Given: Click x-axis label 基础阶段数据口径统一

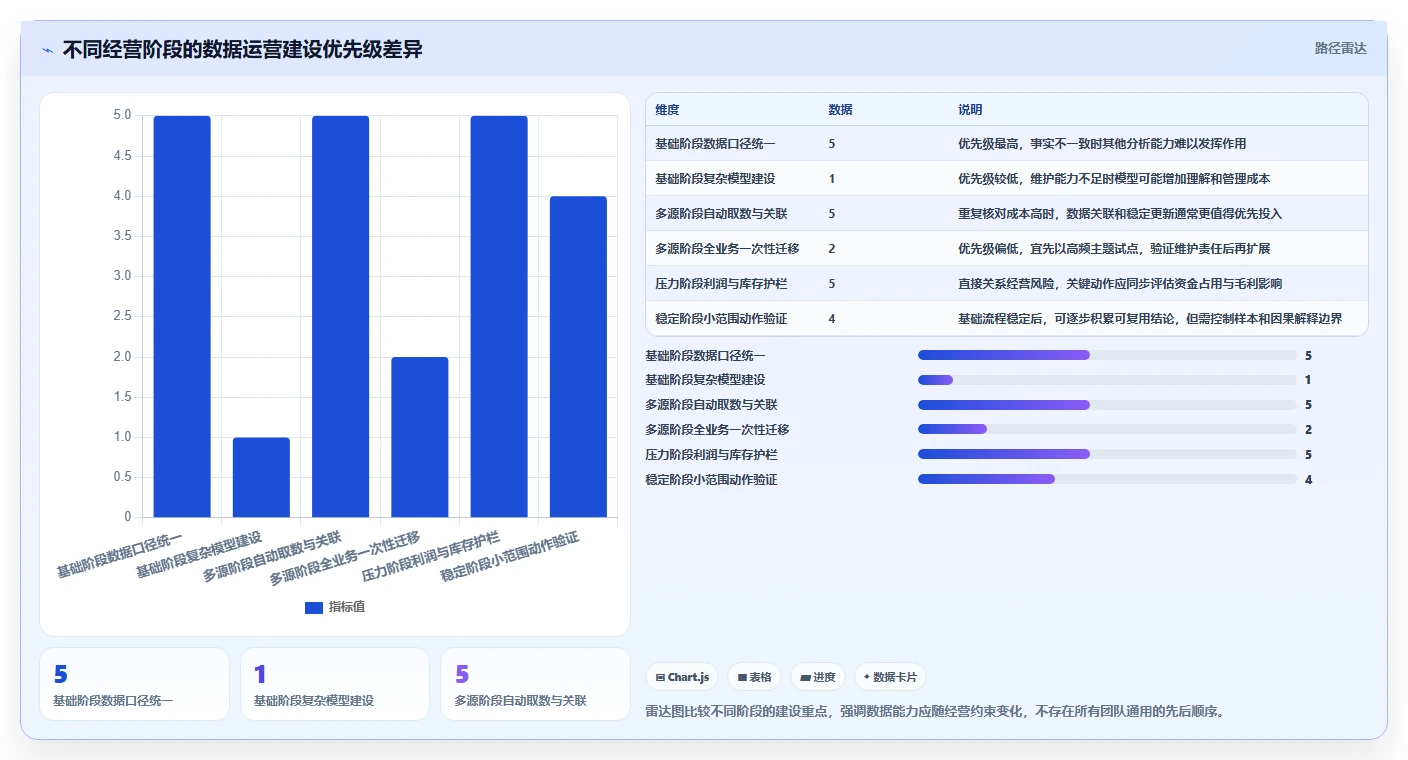Looking at the screenshot, I should 119,556.
